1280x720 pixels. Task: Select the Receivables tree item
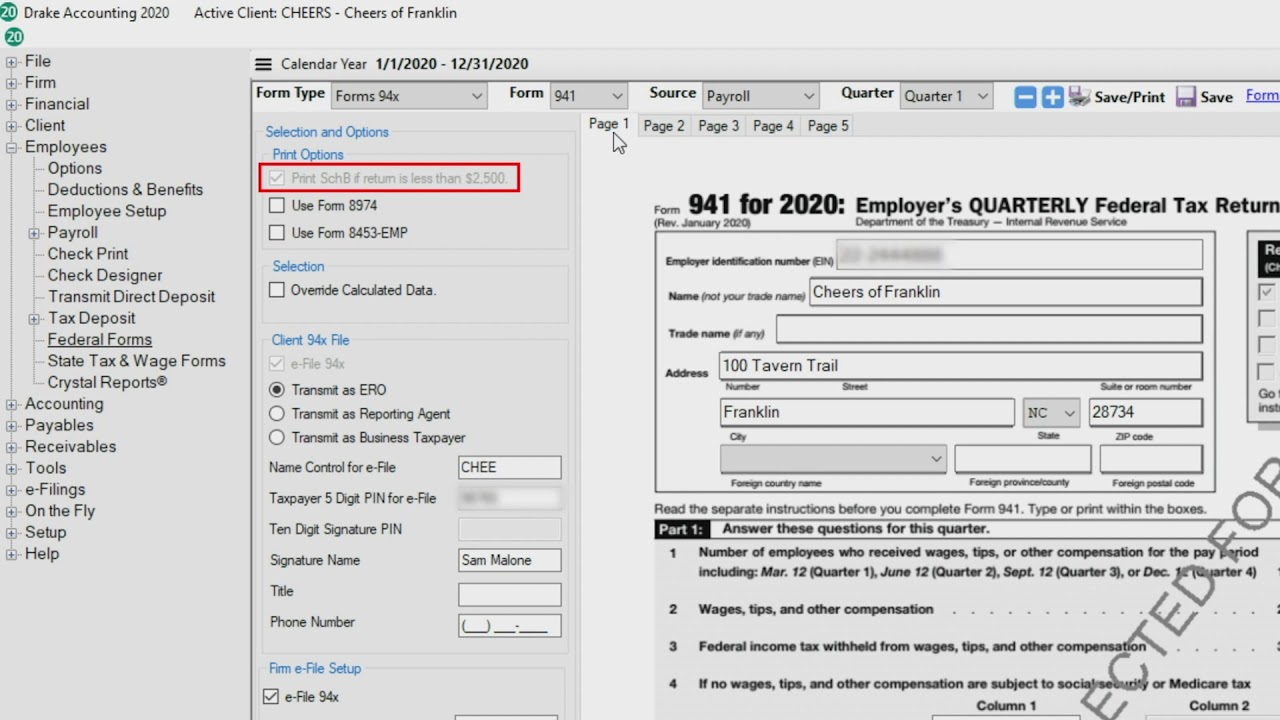pos(70,447)
